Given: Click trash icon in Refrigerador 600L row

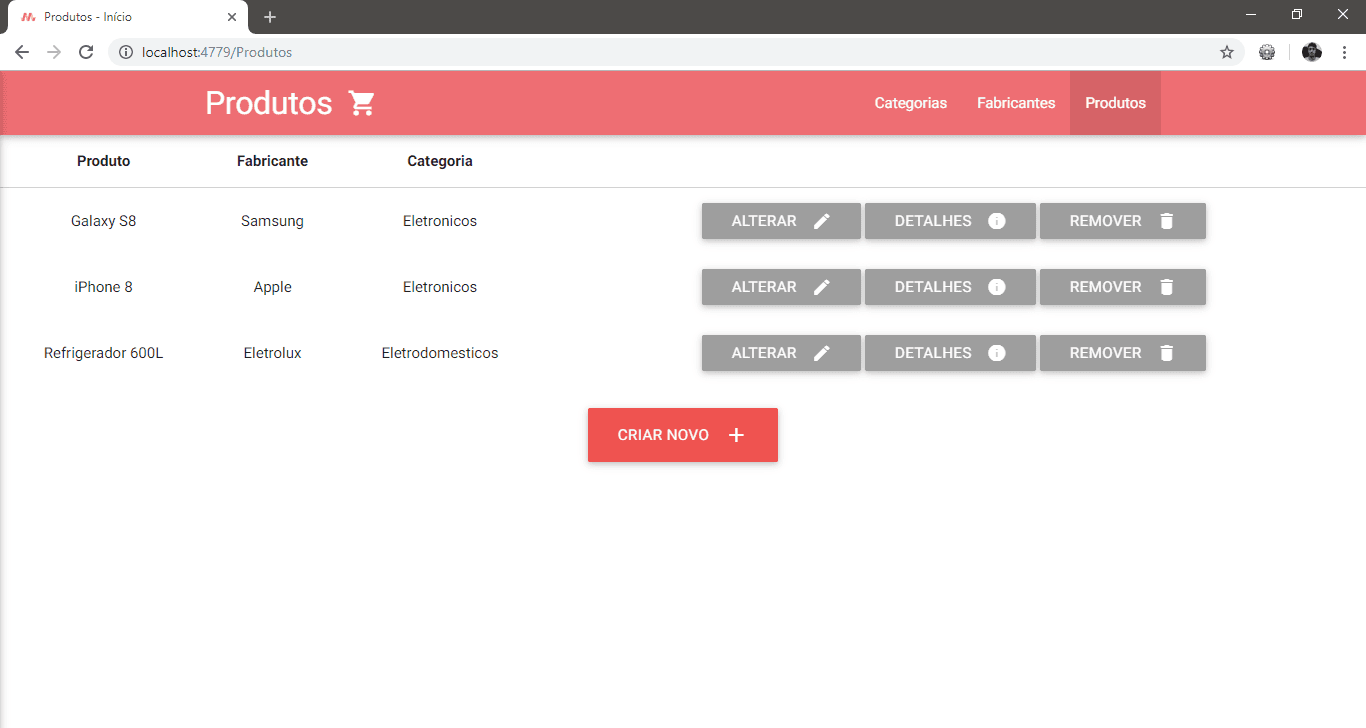Looking at the screenshot, I should point(1166,353).
